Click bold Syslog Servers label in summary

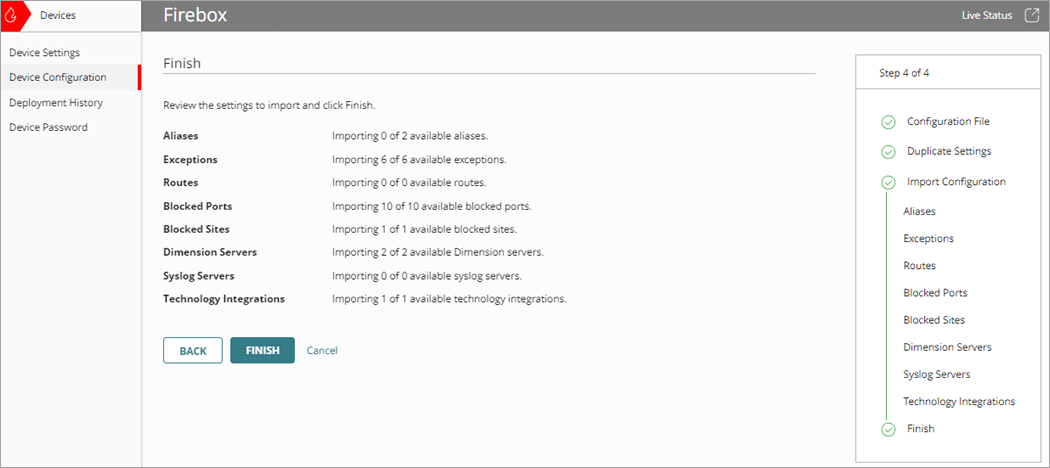[x=199, y=276]
